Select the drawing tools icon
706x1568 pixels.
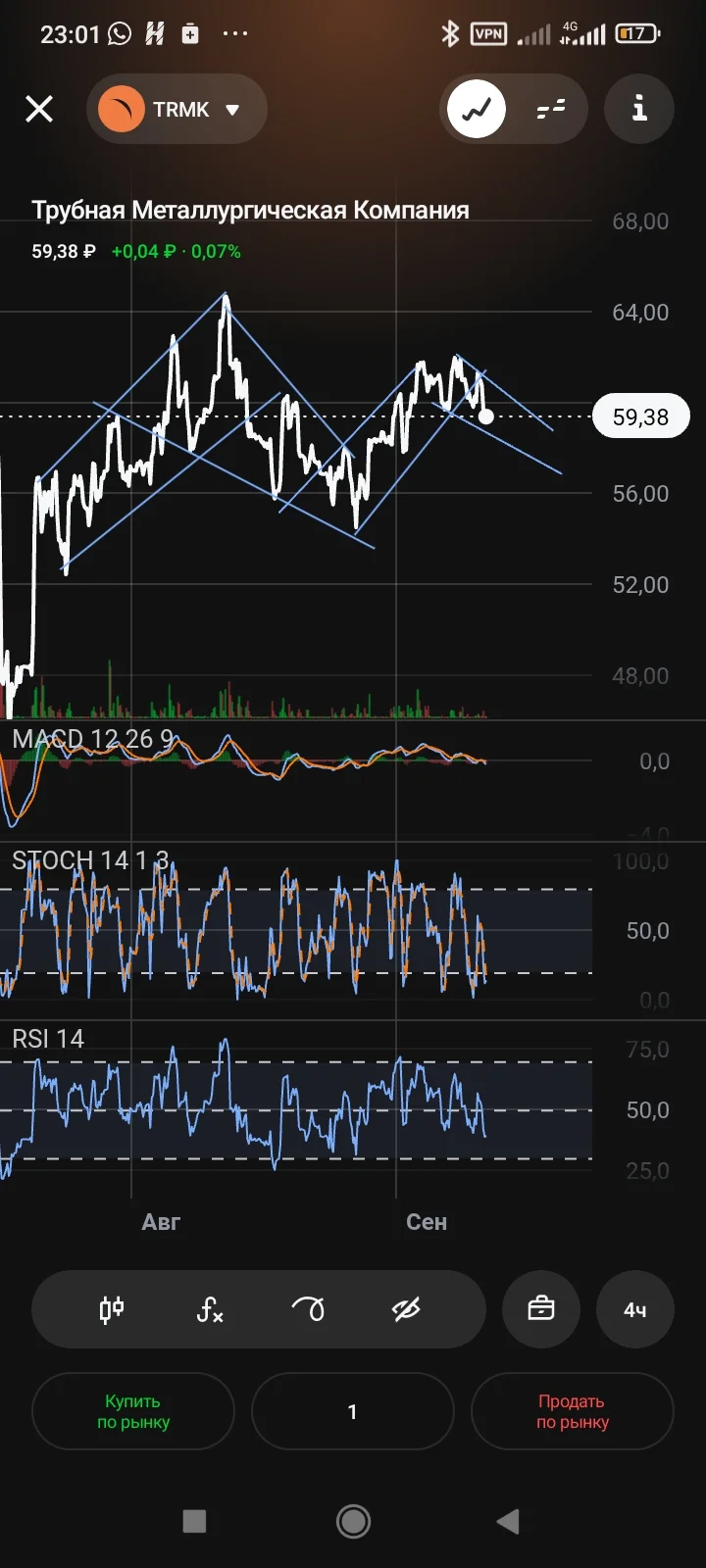(x=308, y=1309)
